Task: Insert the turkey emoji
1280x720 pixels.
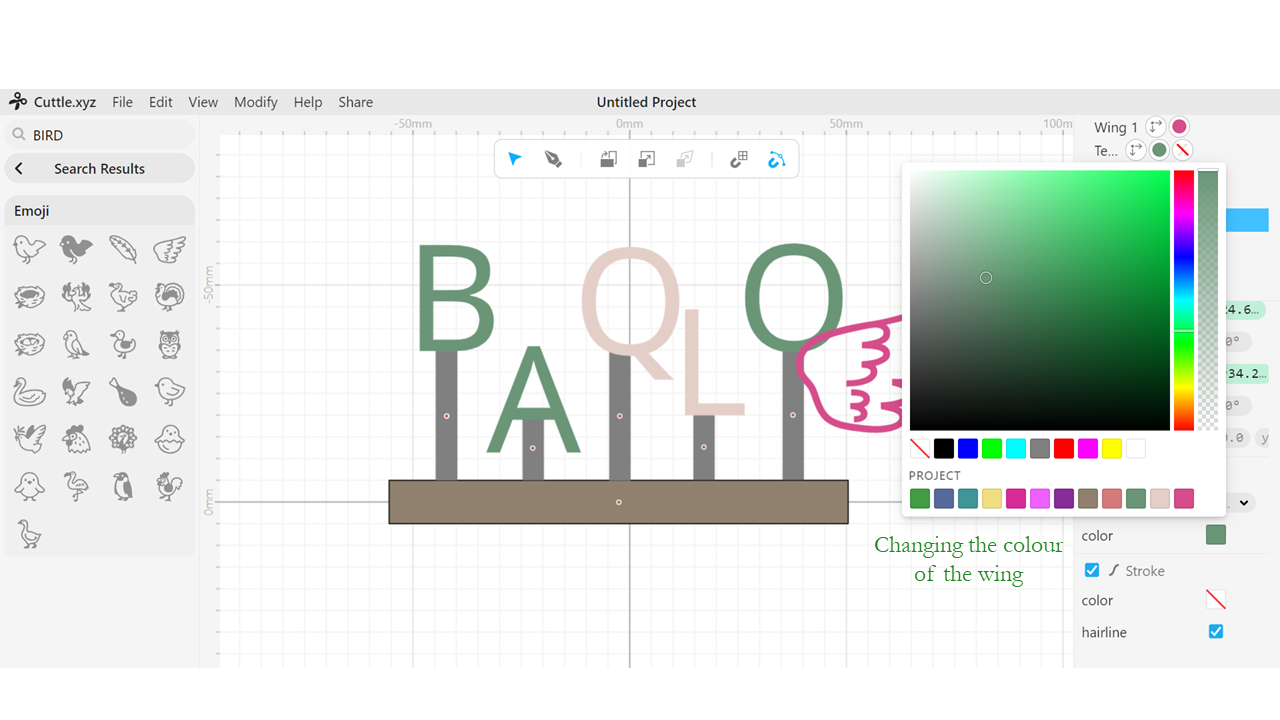Action: [170, 295]
